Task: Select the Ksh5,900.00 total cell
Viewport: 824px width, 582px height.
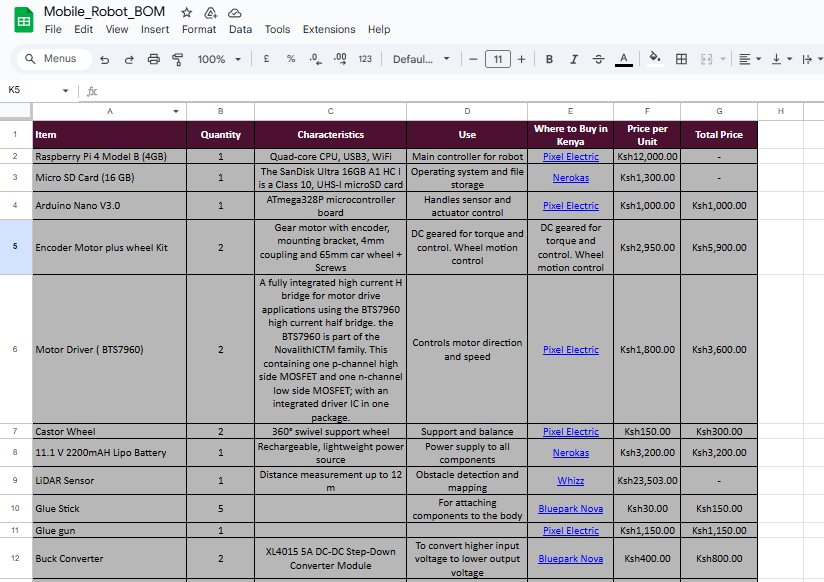Action: click(719, 247)
